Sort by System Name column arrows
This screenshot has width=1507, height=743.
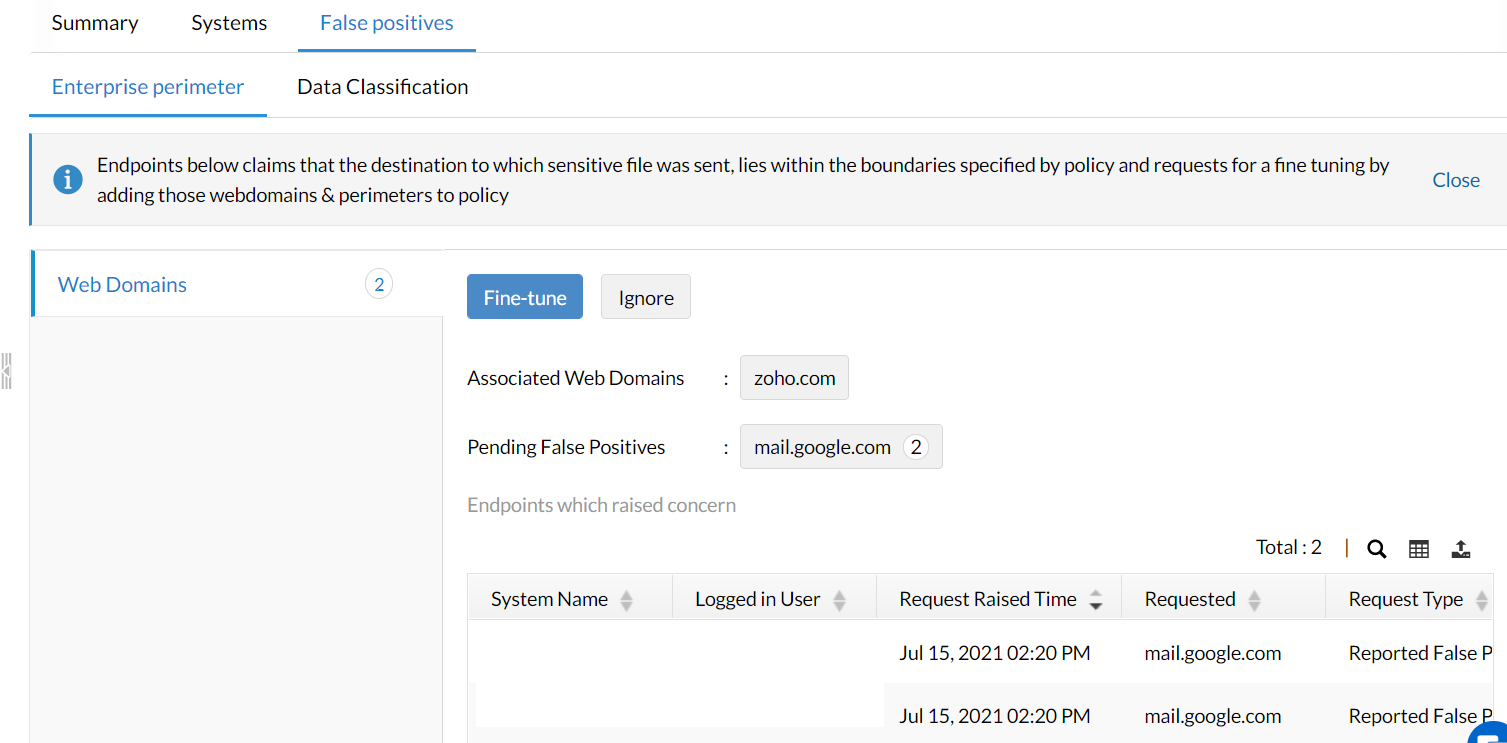[627, 600]
